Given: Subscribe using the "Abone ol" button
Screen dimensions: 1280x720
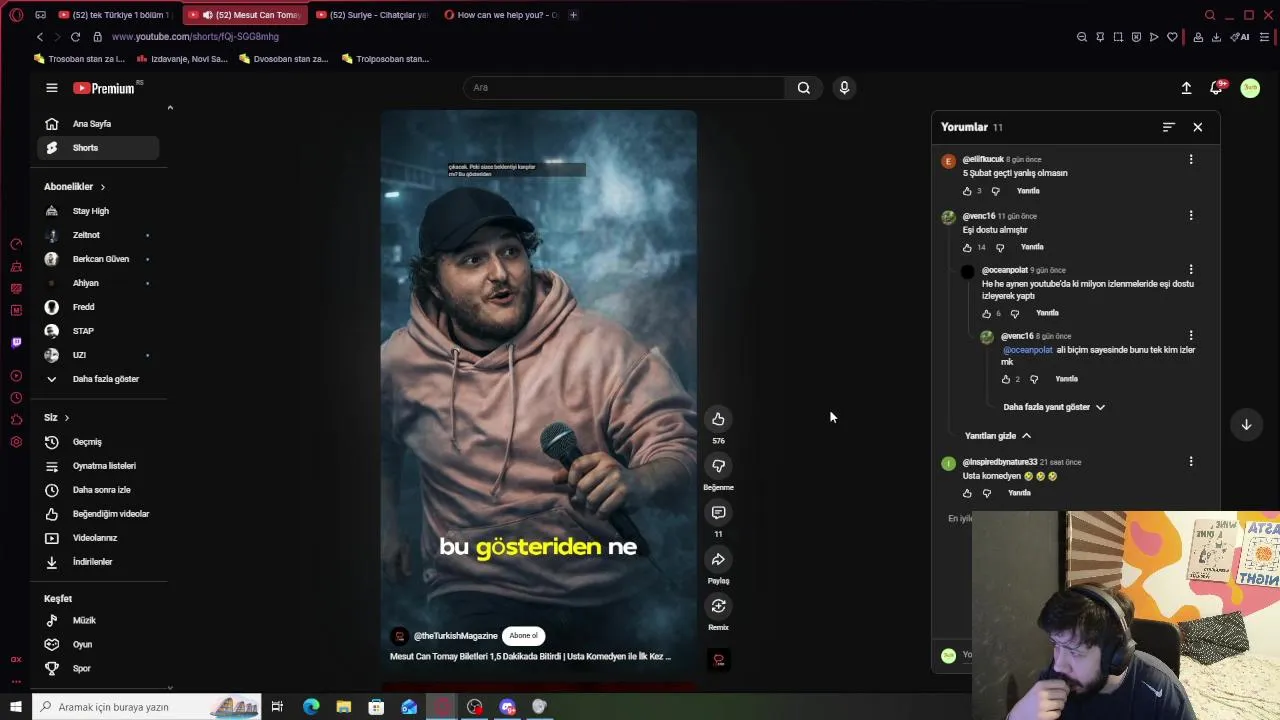Looking at the screenshot, I should point(523,636).
